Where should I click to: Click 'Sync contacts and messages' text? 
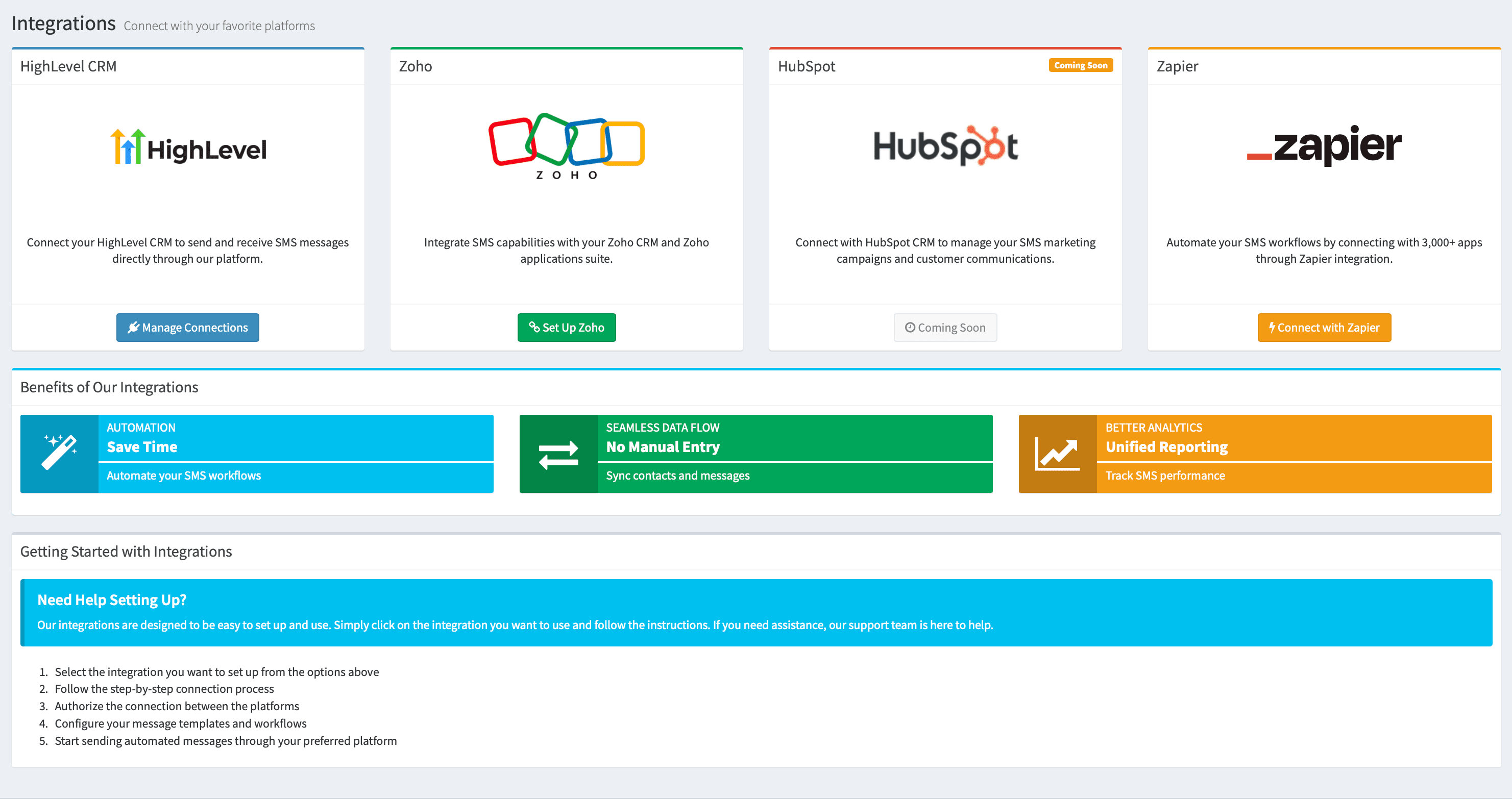pos(678,476)
